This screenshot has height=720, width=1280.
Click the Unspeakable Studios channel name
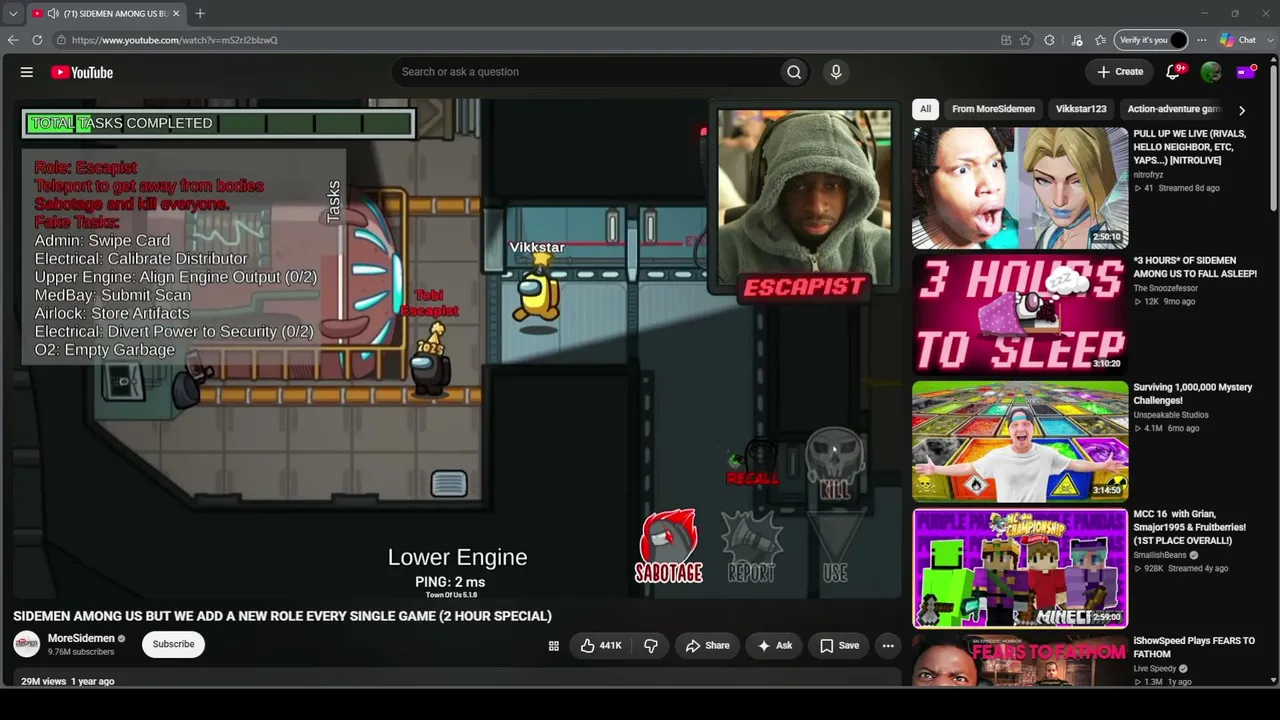1171,415
